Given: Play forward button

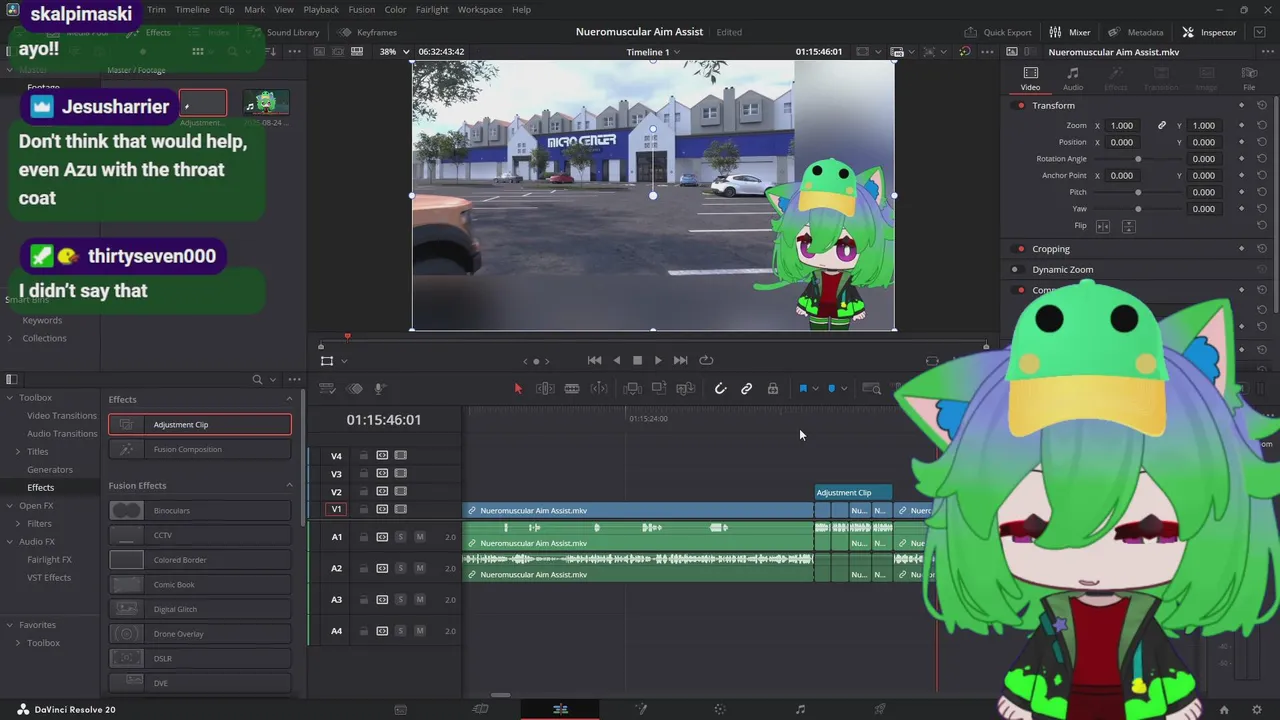Looking at the screenshot, I should [658, 360].
